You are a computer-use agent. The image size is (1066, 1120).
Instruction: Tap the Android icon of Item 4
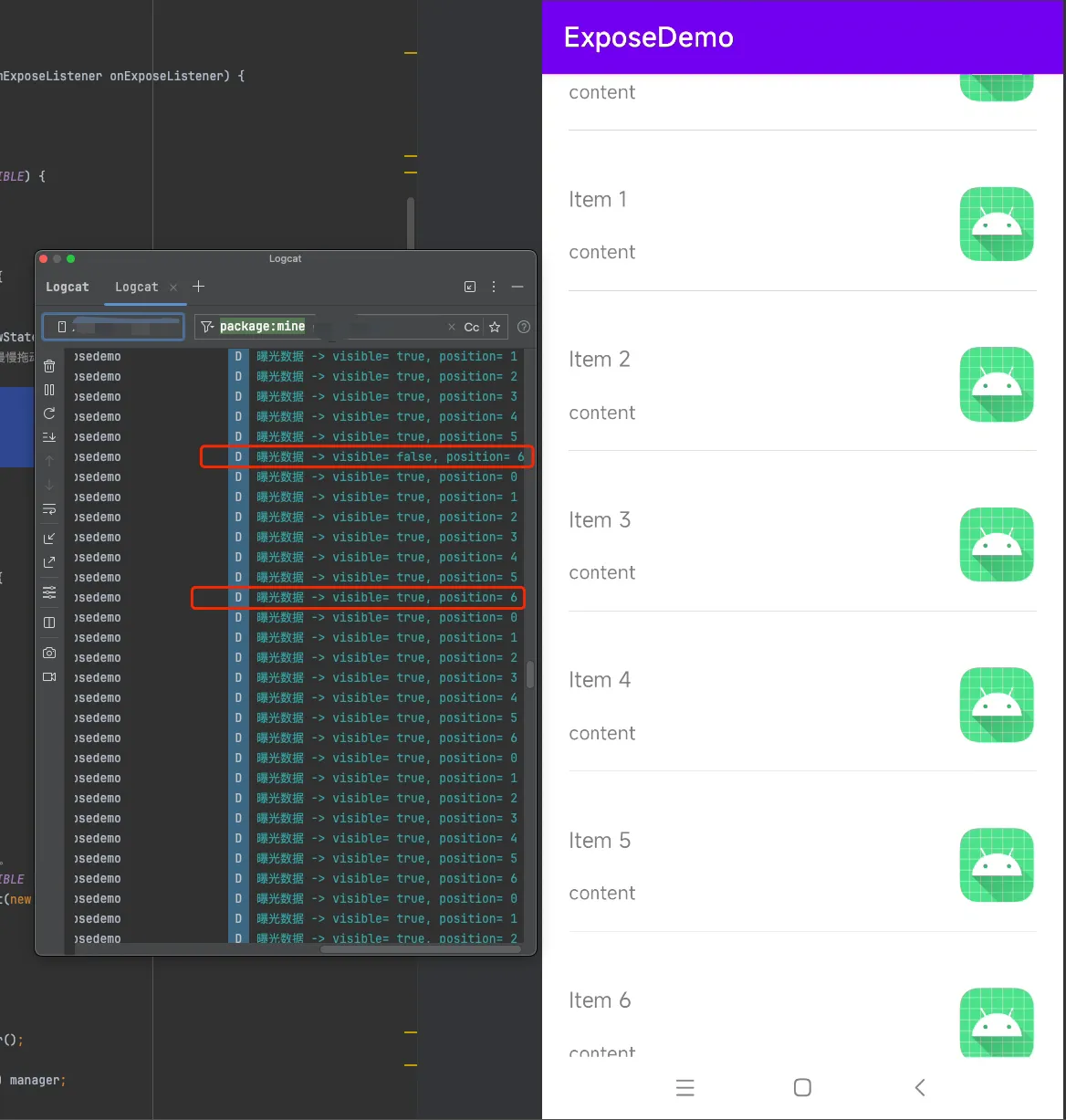(x=997, y=705)
